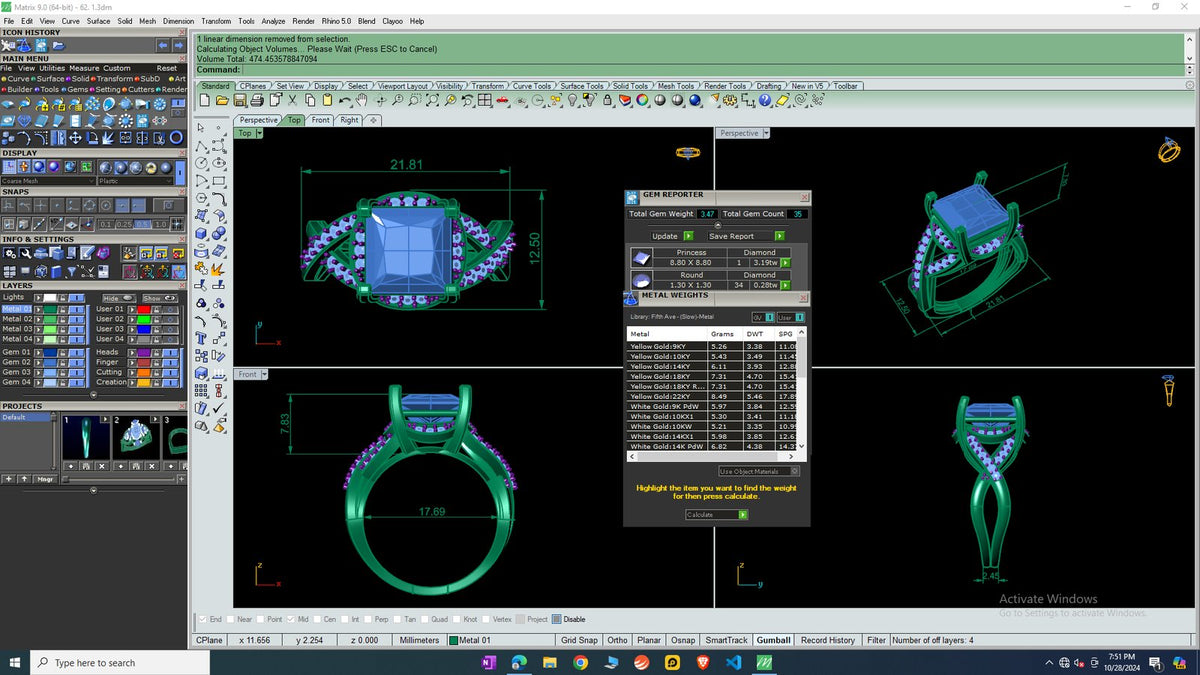Select the Pan hand tool

(362, 100)
